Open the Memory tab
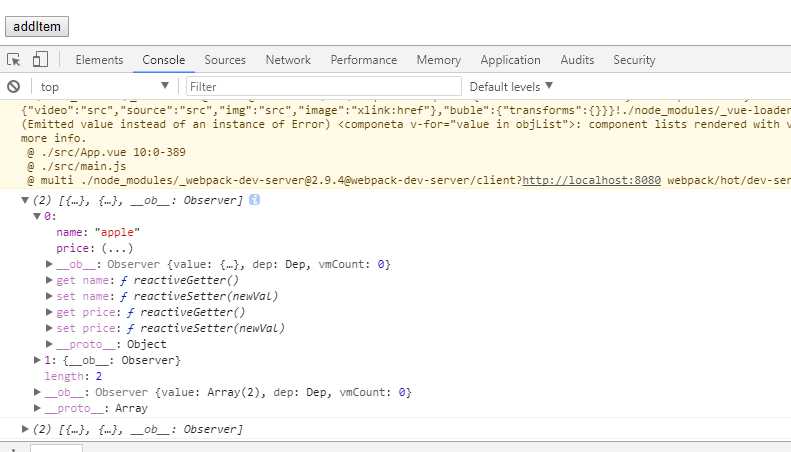Viewport: 791px width, 452px height. pos(438,60)
